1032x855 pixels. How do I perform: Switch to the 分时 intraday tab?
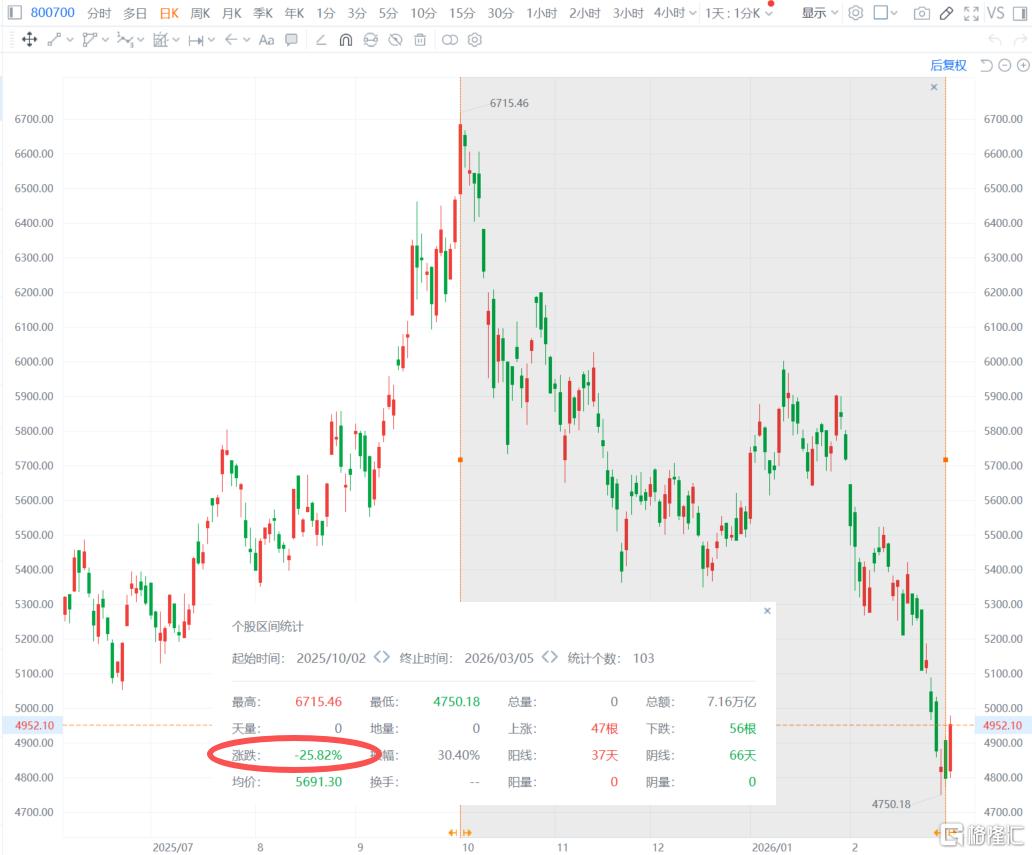click(99, 13)
